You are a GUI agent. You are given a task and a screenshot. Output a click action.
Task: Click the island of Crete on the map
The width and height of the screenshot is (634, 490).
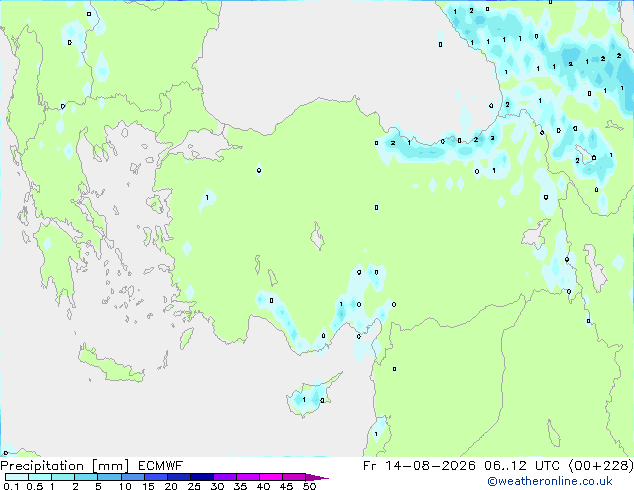coord(110,365)
